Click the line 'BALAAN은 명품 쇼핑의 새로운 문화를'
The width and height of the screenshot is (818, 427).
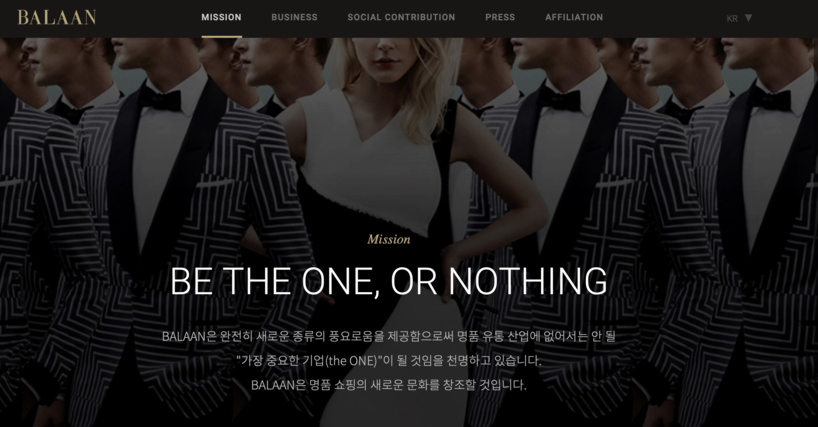(389, 385)
